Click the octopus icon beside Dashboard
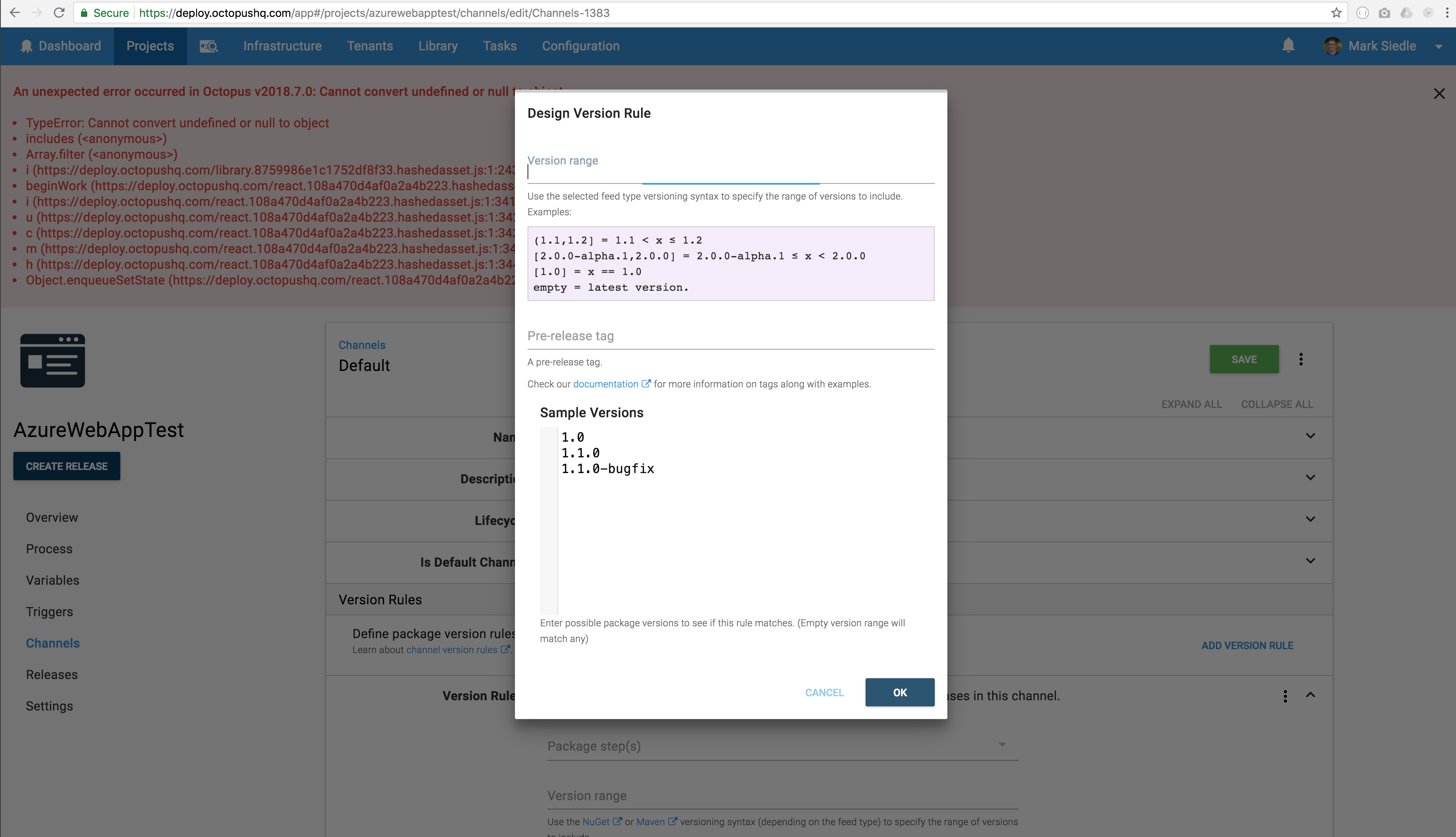This screenshot has height=837, width=1456. (26, 46)
